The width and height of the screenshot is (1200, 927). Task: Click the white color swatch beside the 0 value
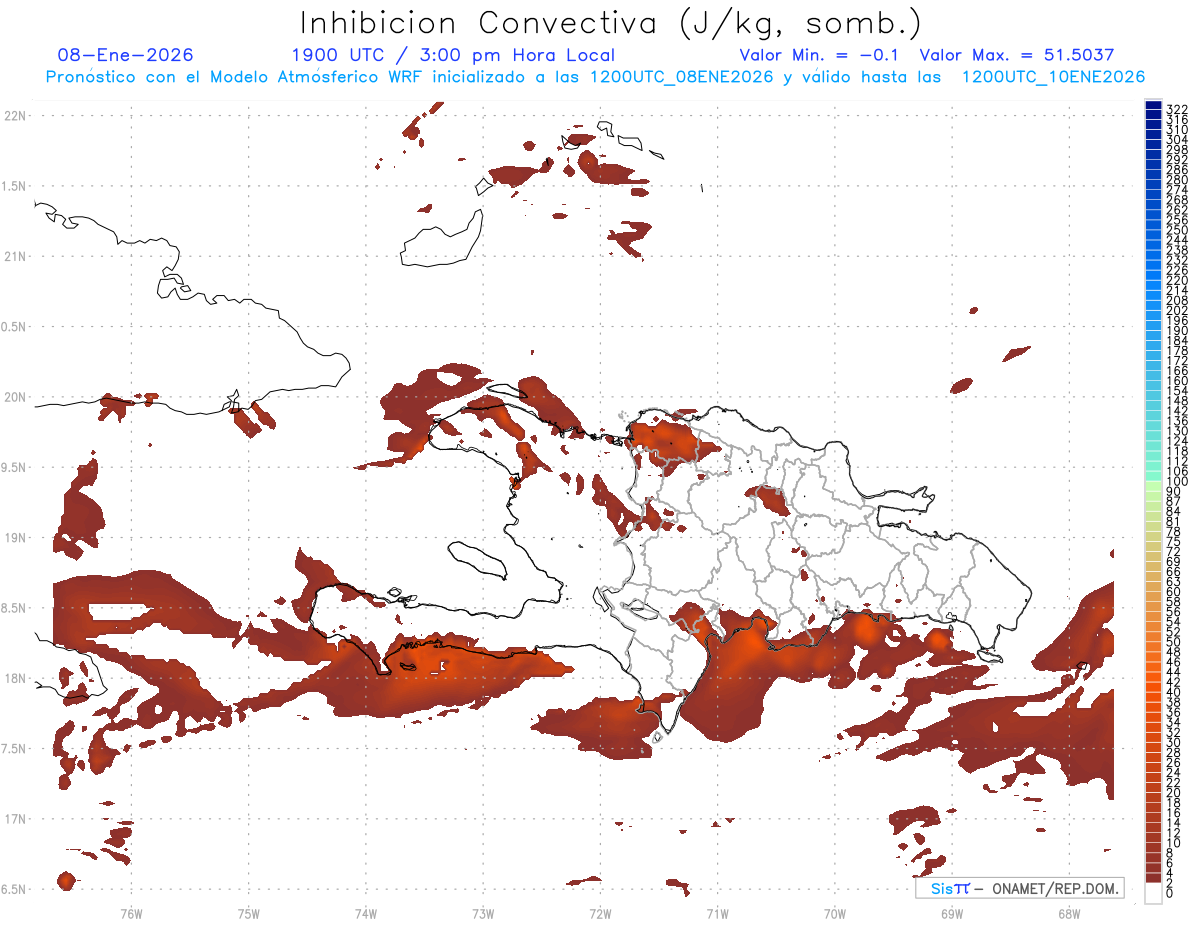(1153, 893)
